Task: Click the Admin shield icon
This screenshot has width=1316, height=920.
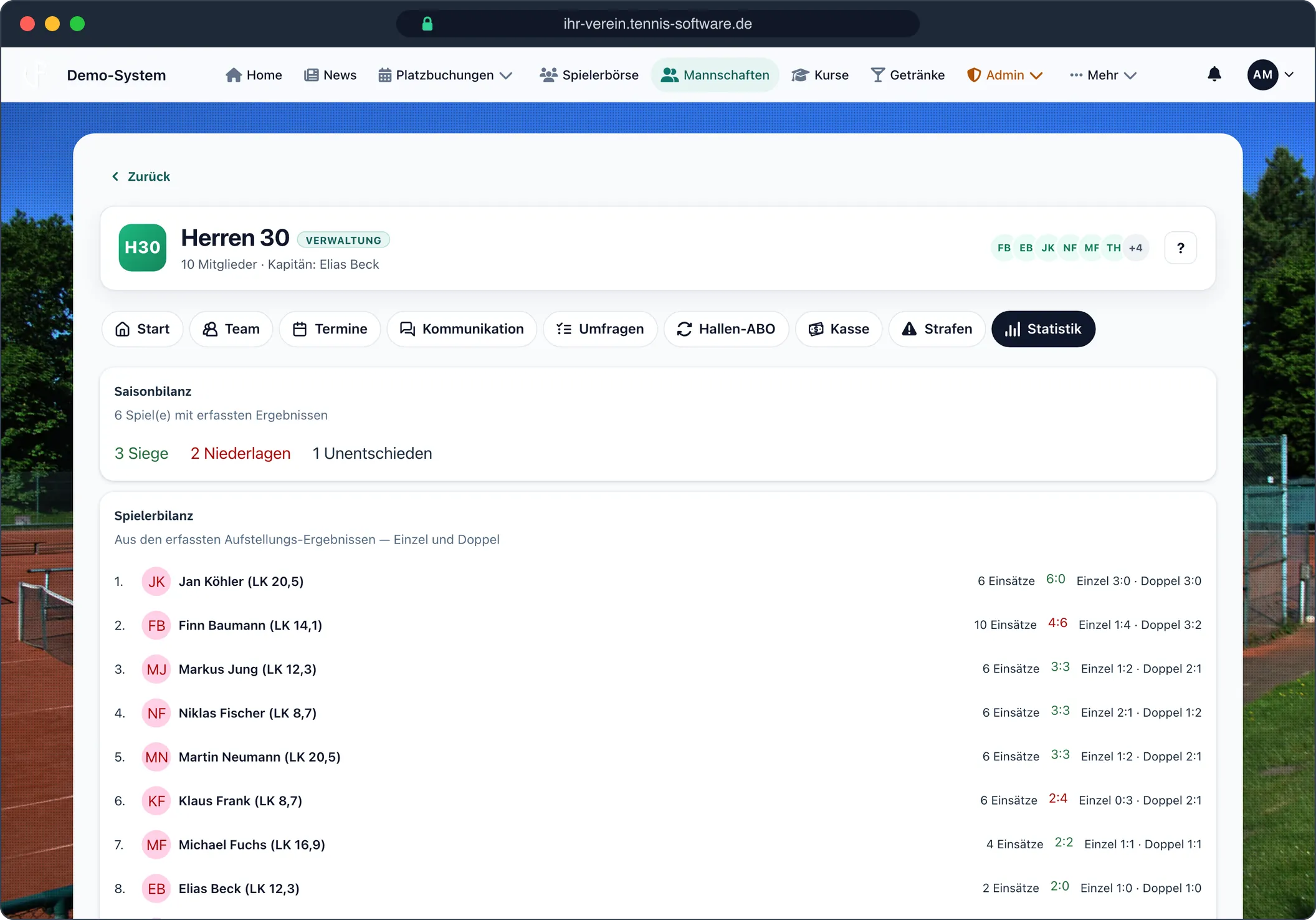Action: [x=973, y=75]
